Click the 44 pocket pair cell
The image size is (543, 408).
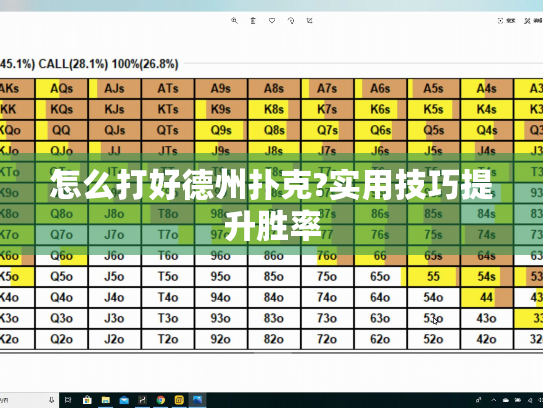click(x=487, y=297)
